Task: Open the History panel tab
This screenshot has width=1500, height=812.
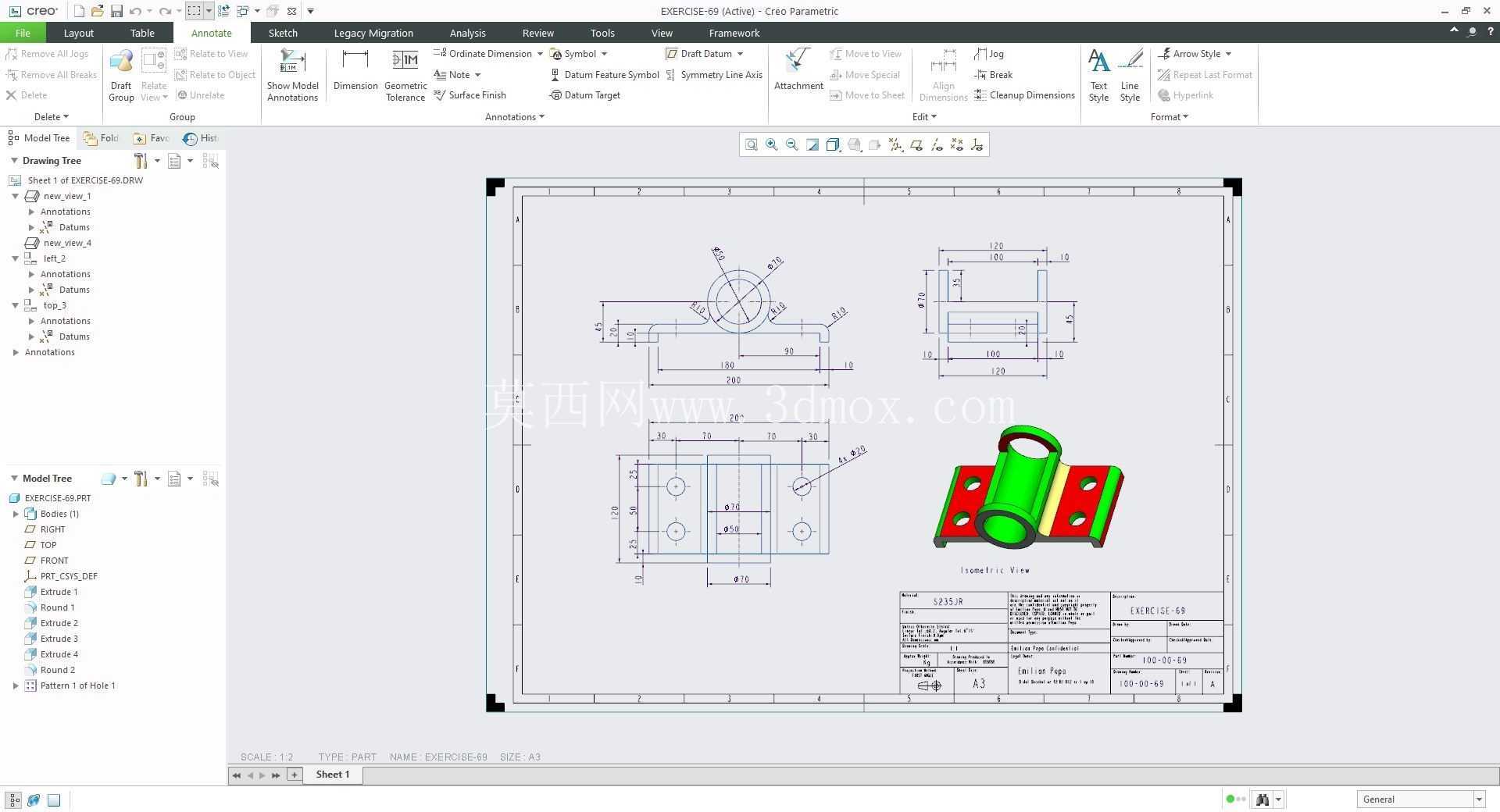Action: [x=200, y=138]
